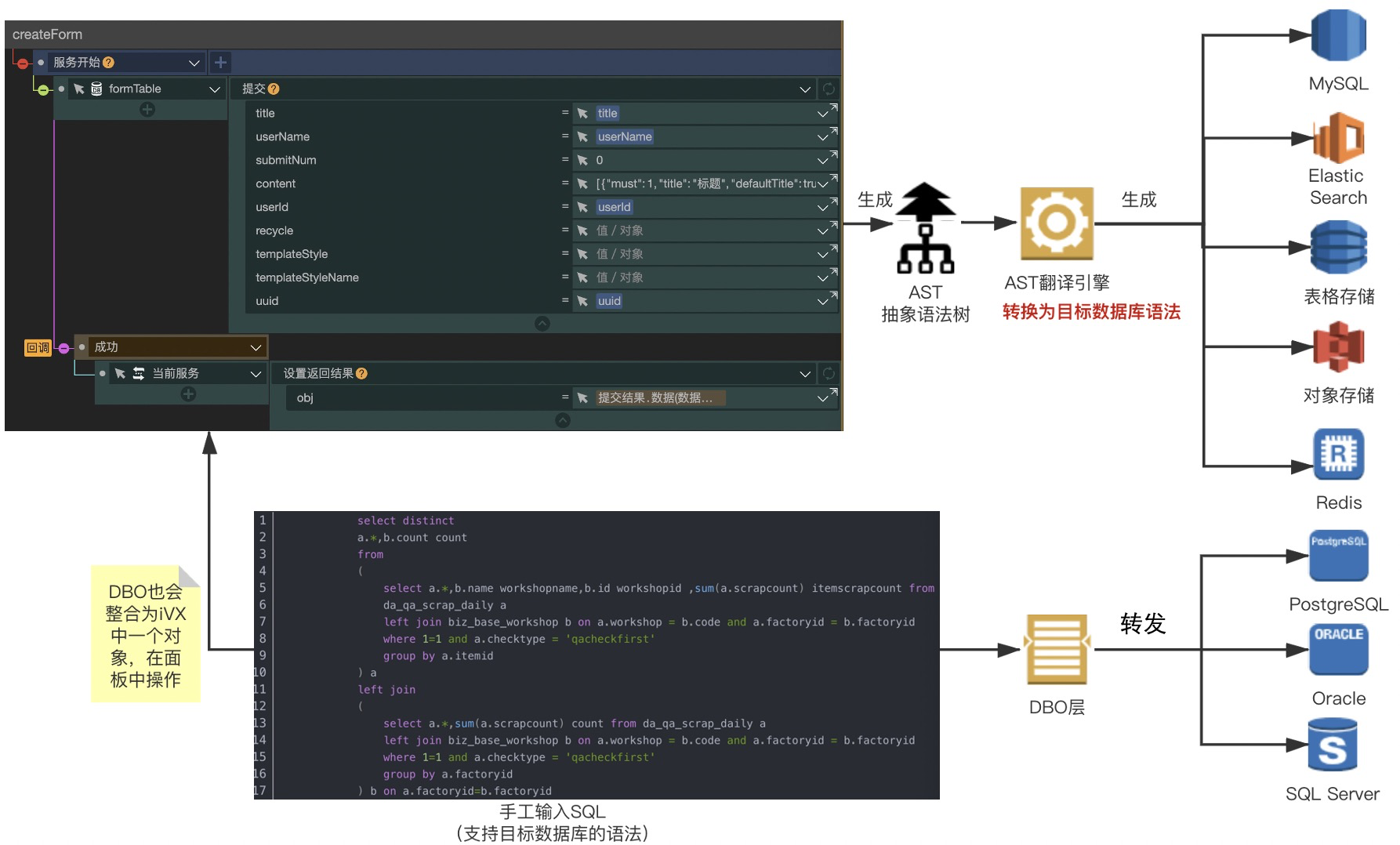The height and width of the screenshot is (845, 1400).
Task: Click the picker arrow icon for userName value
Action: pyautogui.click(x=582, y=137)
